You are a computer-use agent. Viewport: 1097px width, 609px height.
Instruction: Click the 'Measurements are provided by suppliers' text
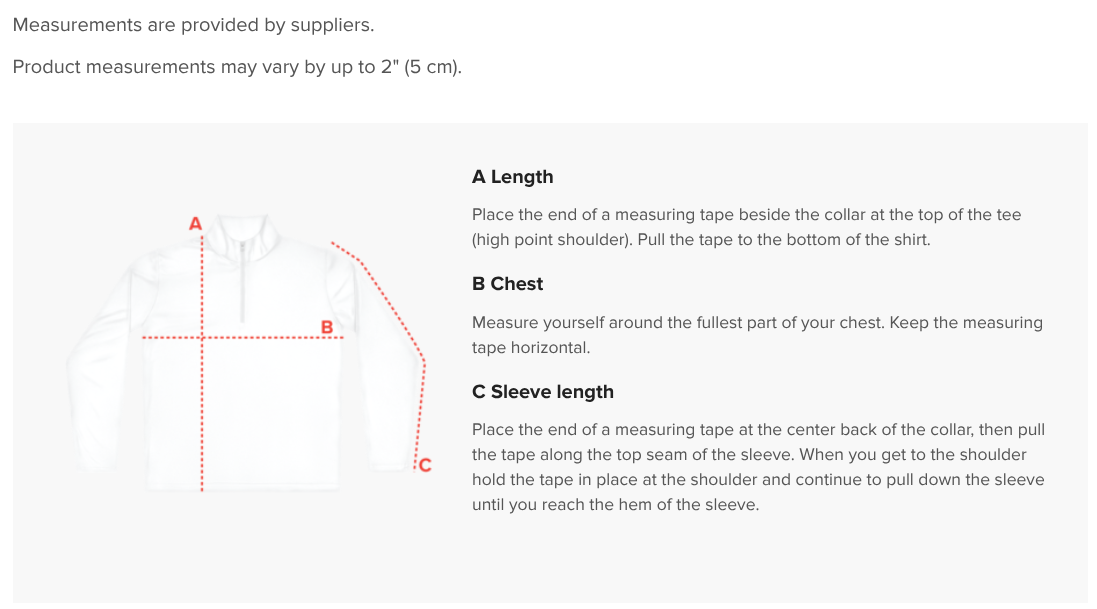coord(194,25)
